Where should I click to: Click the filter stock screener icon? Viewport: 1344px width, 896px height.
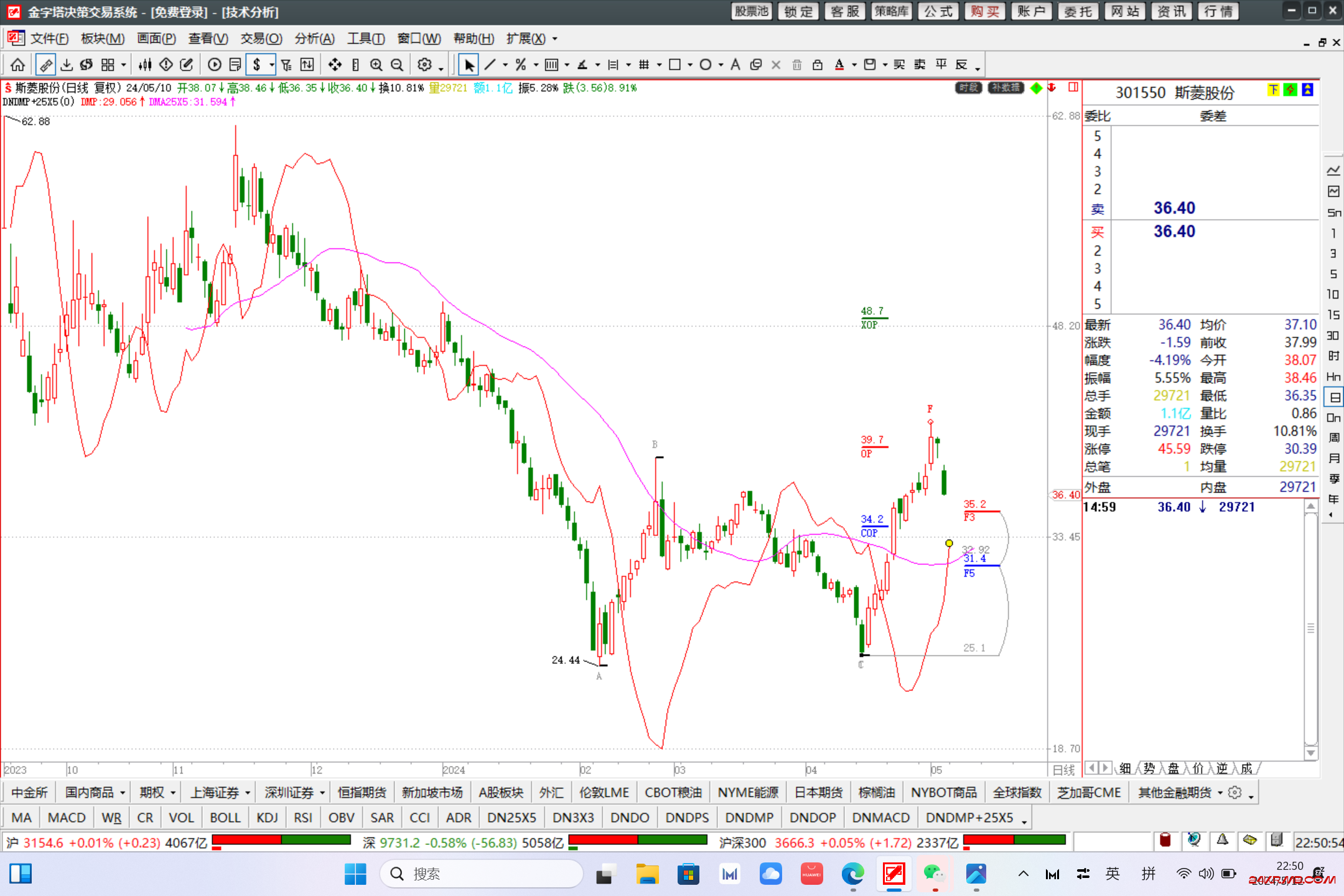pos(286,65)
